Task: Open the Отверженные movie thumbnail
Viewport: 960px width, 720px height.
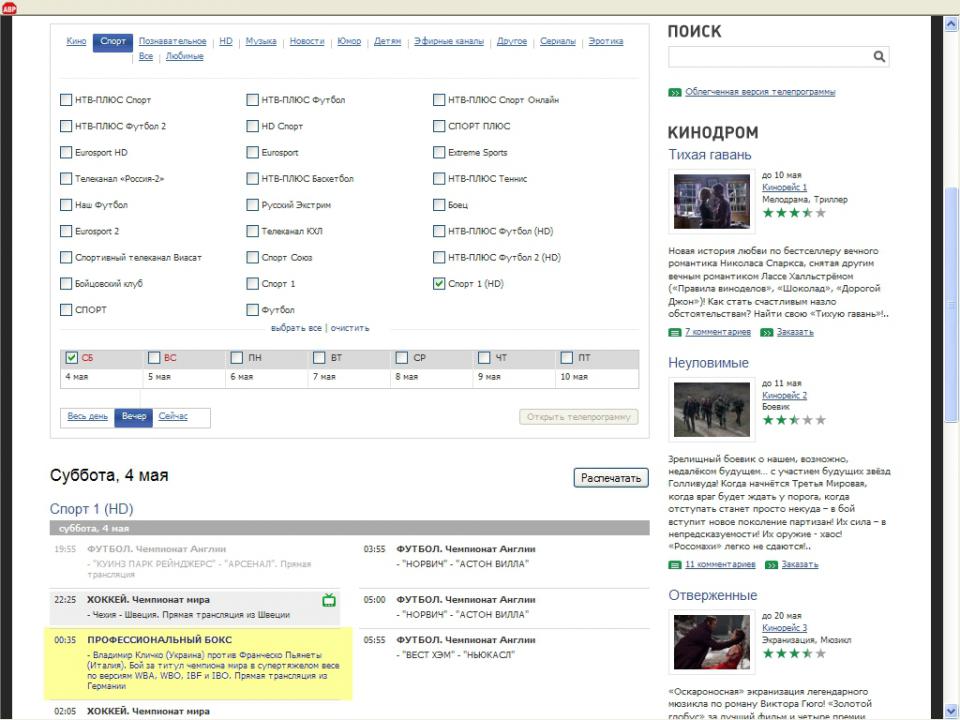Action: click(711, 641)
